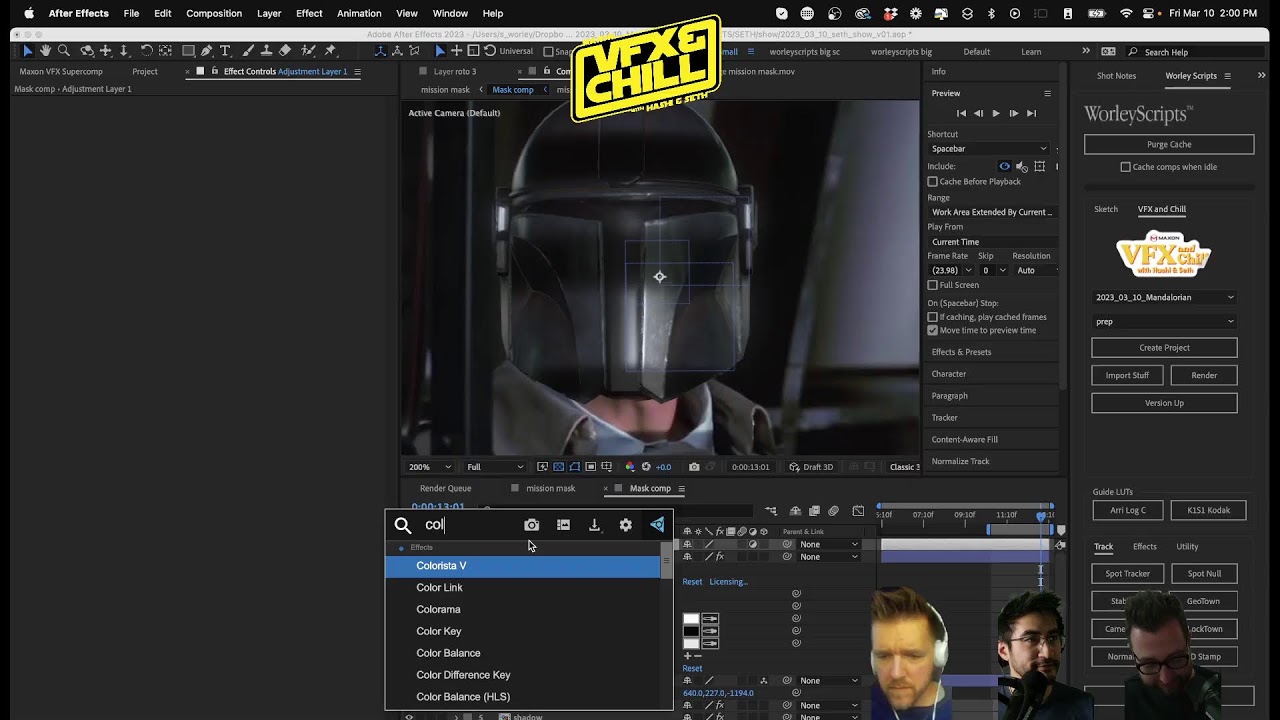Open the 200% magnification dropdown
The height and width of the screenshot is (720, 1280).
click(430, 467)
